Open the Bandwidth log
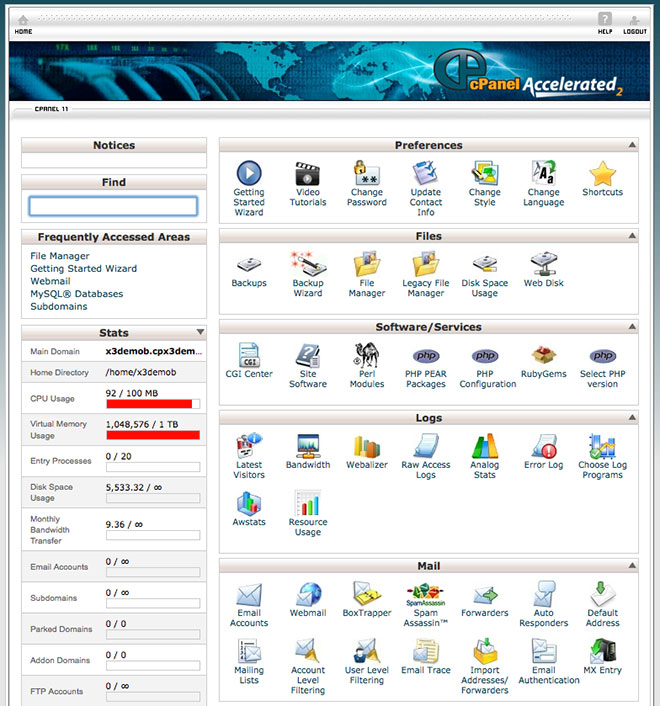This screenshot has width=660, height=706. [x=308, y=446]
